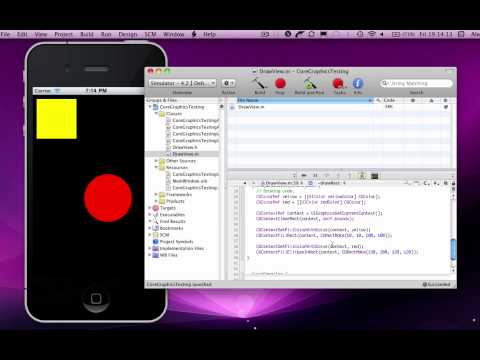Open the Action gear menu
Image resolution: width=480 pixels, height=360 pixels.
click(x=228, y=83)
